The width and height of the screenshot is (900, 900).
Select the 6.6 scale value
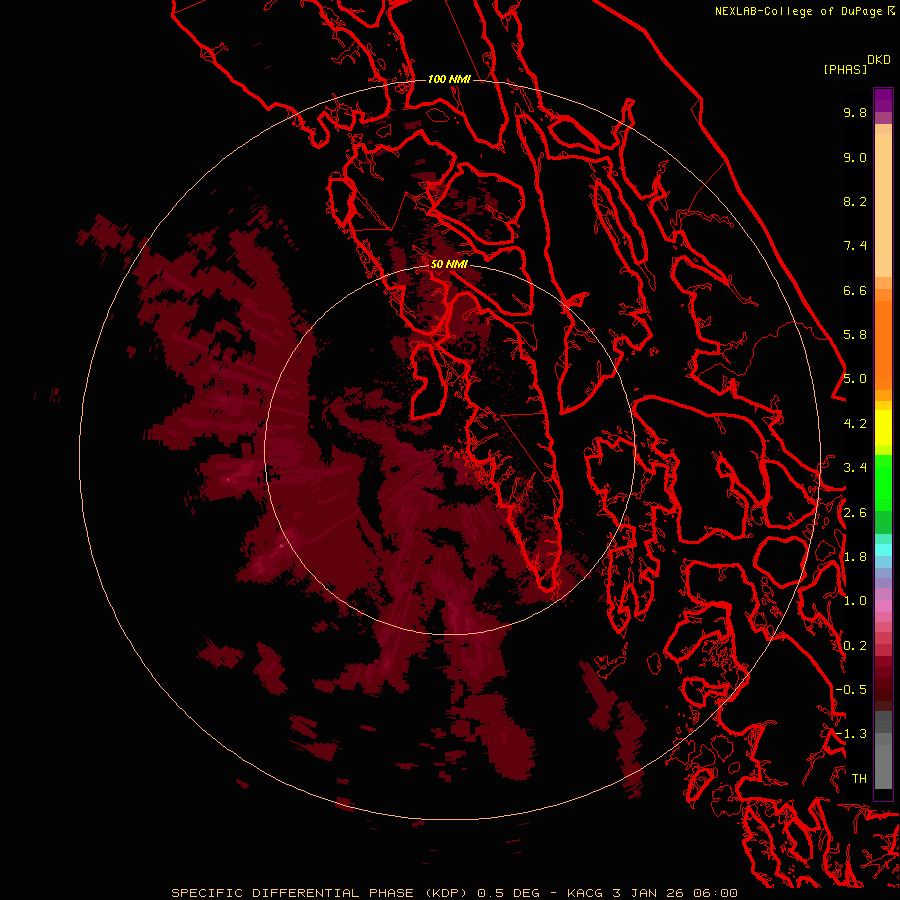(x=855, y=290)
